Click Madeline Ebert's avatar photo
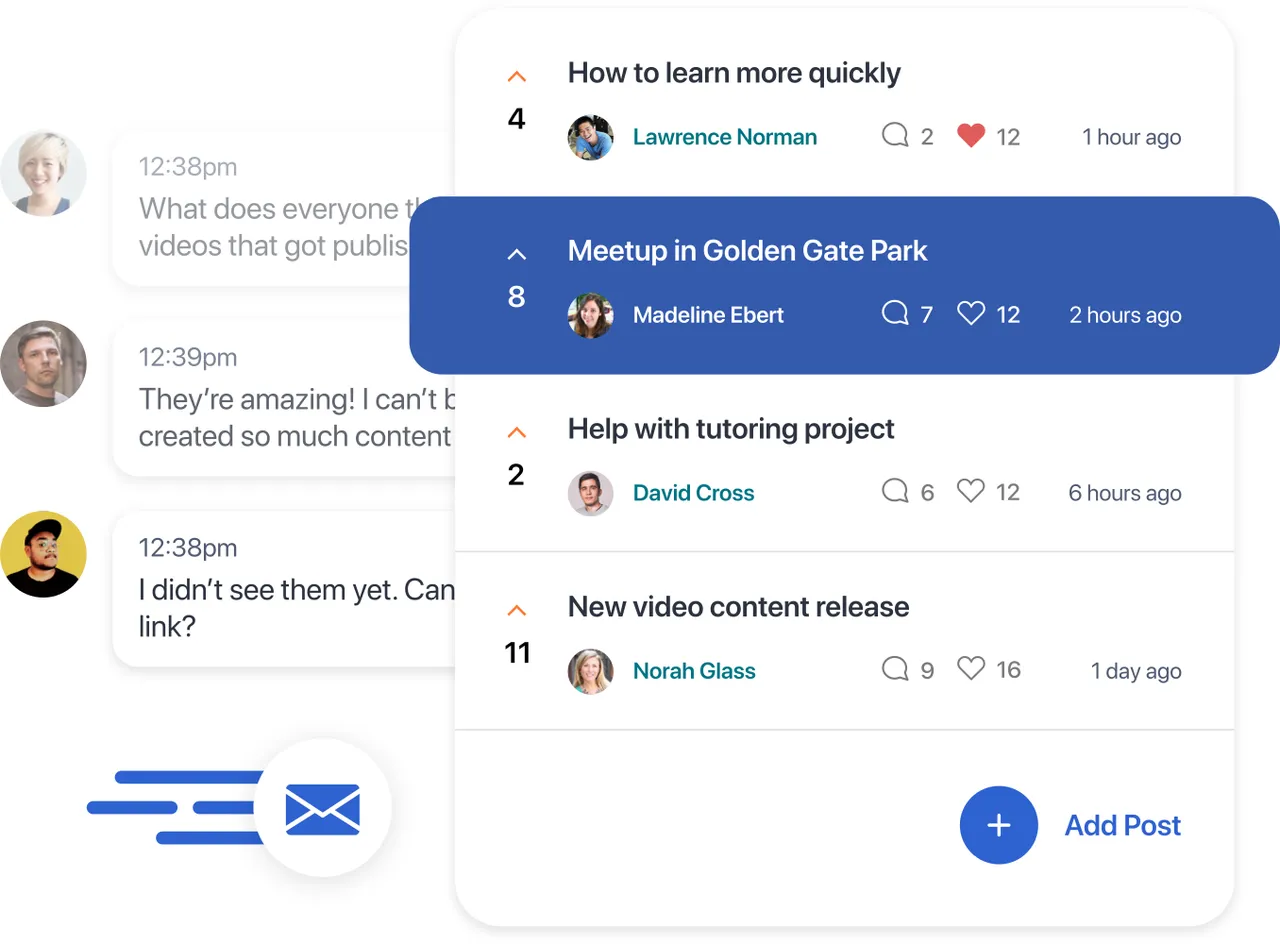The image size is (1280, 944). pos(590,315)
